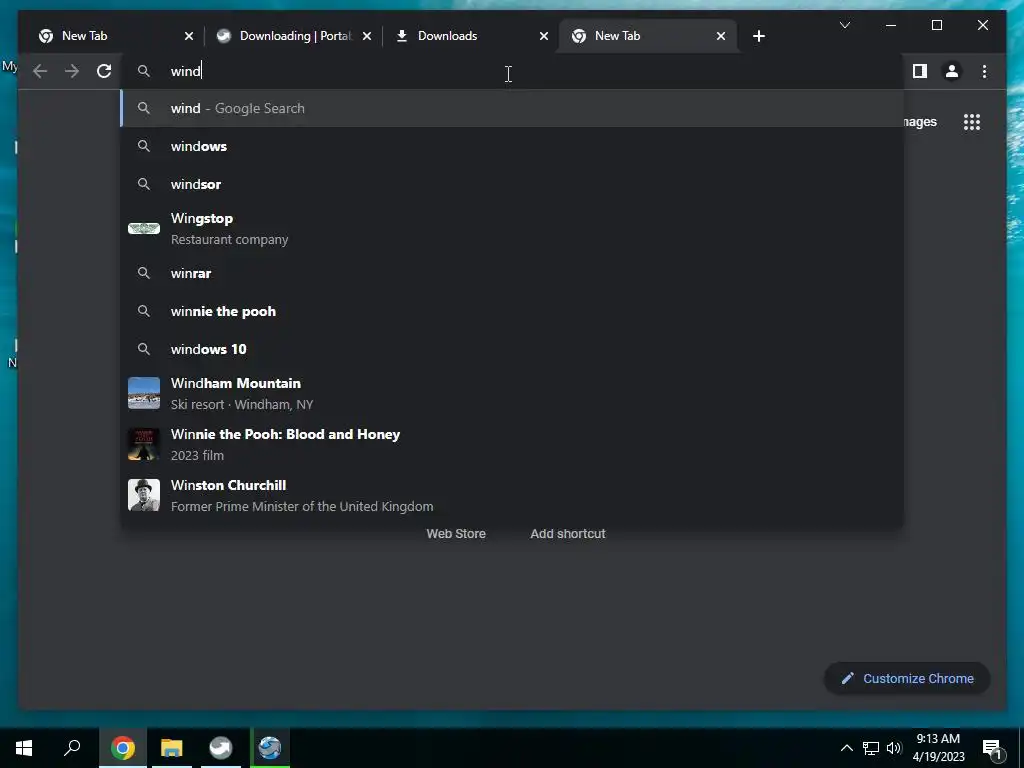Close the first New Tab tab

pos(189,36)
